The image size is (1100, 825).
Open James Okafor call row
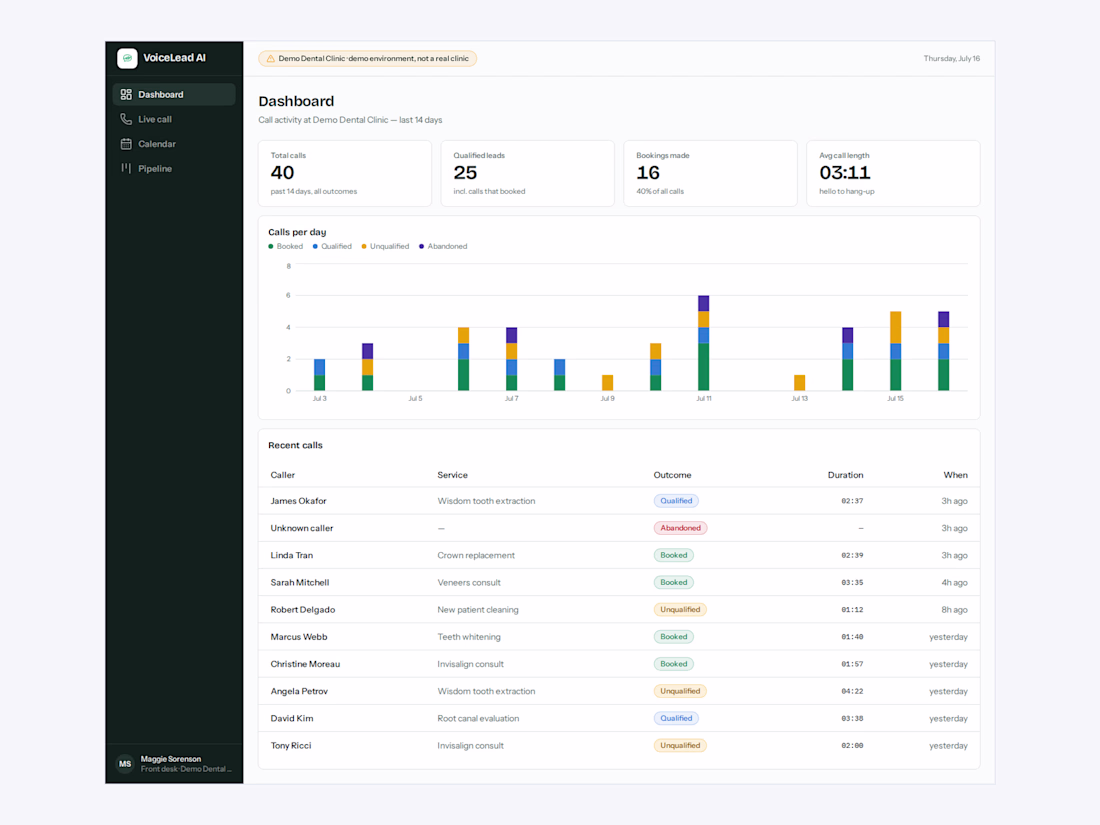pyautogui.click(x=619, y=501)
